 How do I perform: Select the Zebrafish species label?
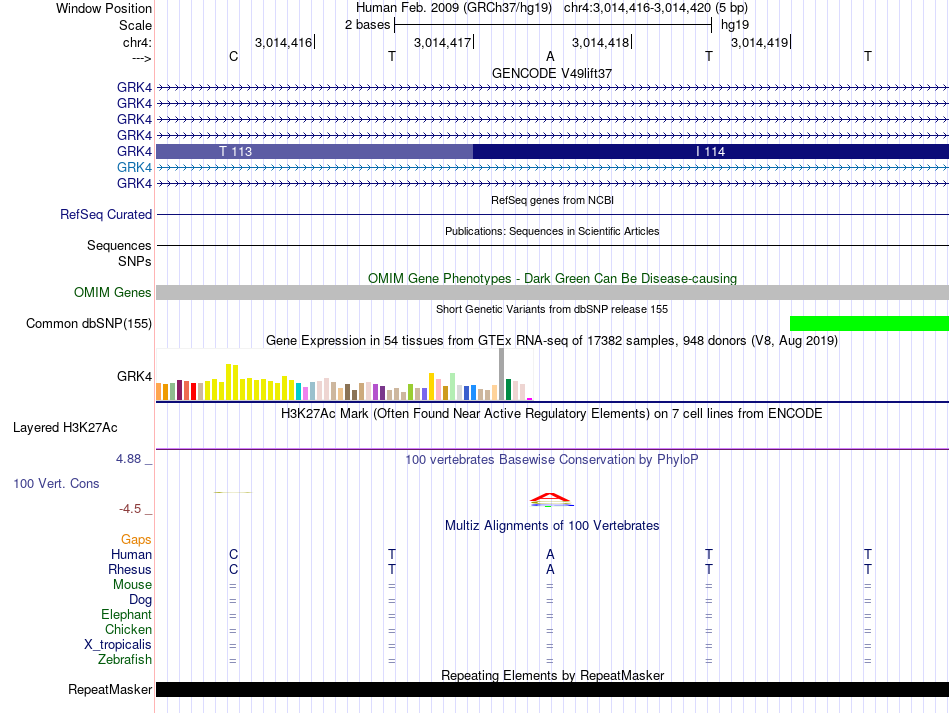125,659
